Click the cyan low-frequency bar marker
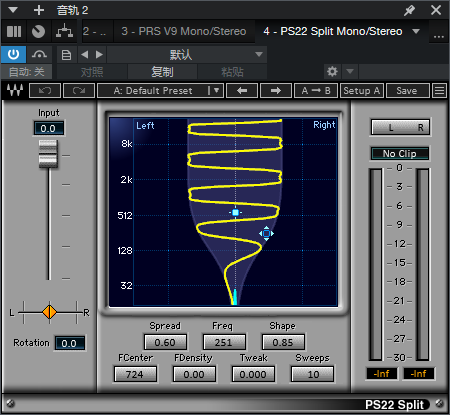This screenshot has width=450, height=415. point(235,297)
